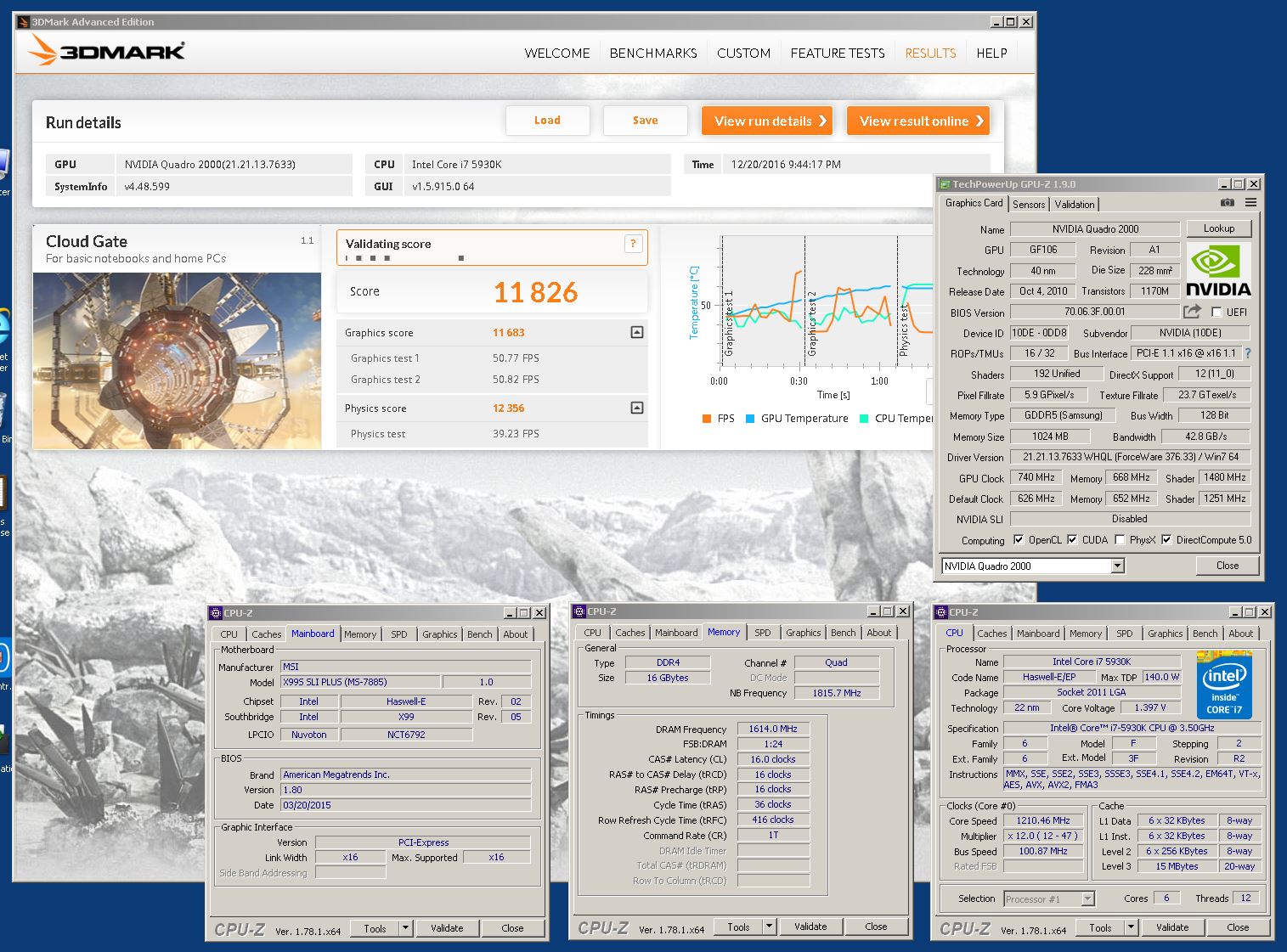Click the GPU-Z title bar icon
The image size is (1287, 952).
coord(944,184)
